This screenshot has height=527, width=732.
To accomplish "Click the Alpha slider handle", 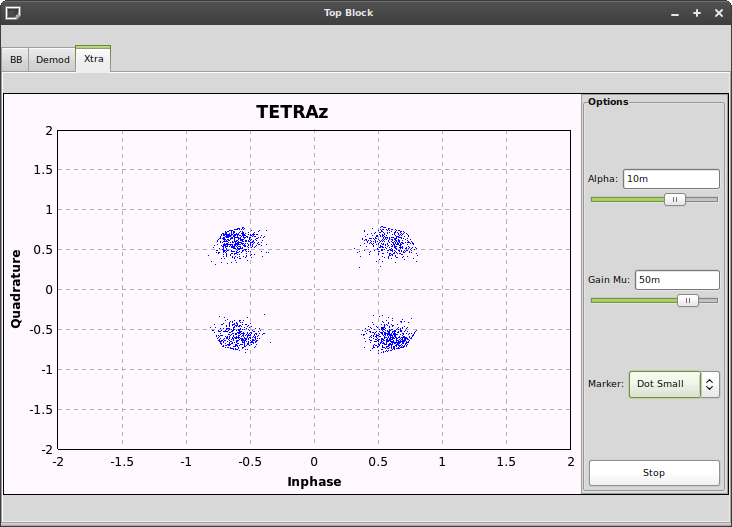I will click(x=675, y=199).
